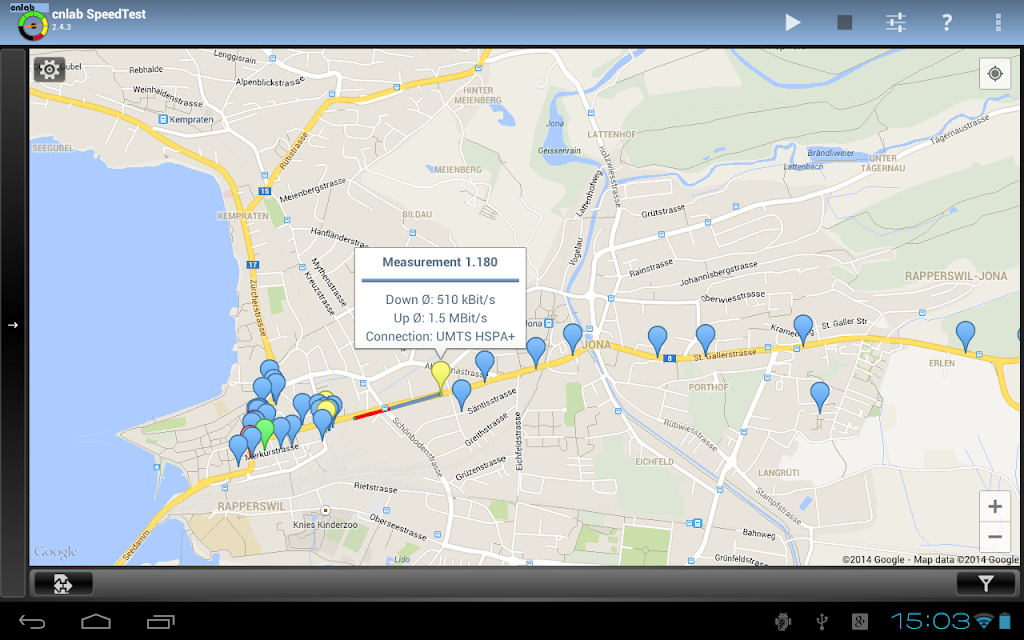Image resolution: width=1024 pixels, height=640 pixels.
Task: Tap the USB icon in status bar
Action: (822, 621)
